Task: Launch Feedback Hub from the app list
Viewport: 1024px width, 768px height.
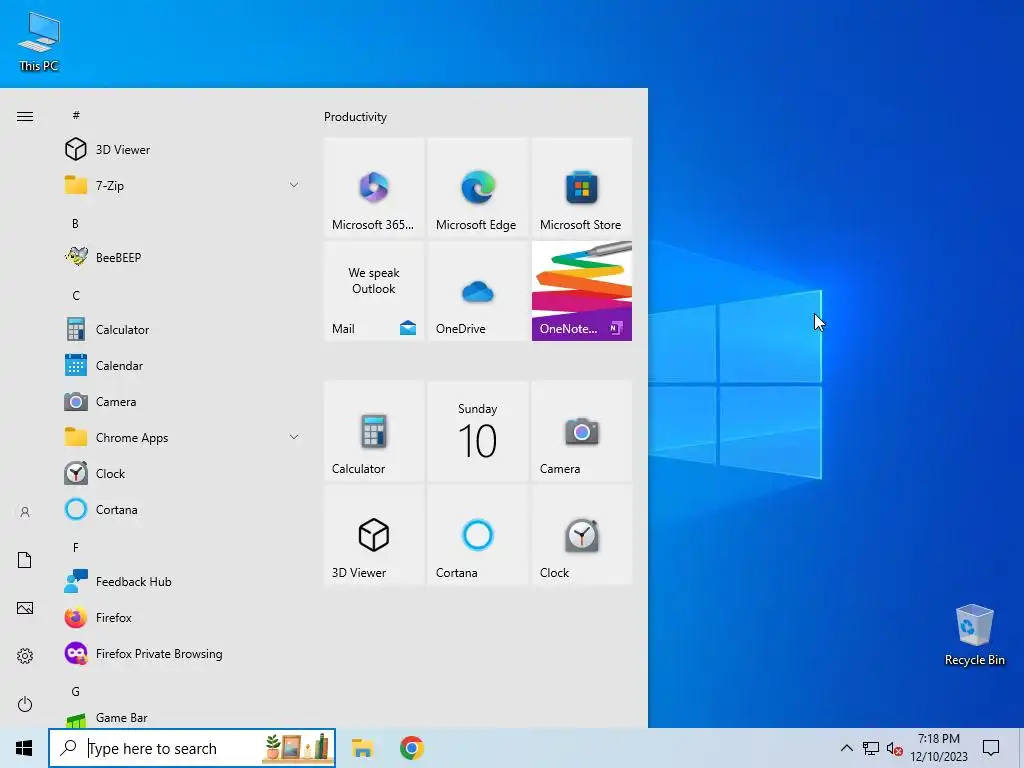Action: [182, 581]
